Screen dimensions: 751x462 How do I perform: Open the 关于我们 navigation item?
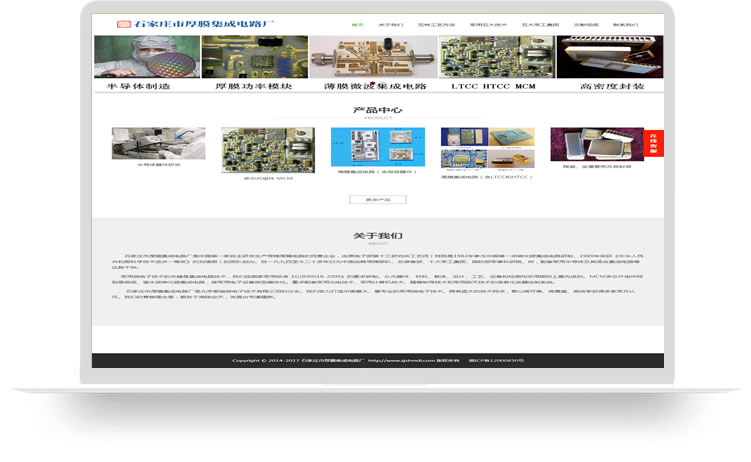392,23
